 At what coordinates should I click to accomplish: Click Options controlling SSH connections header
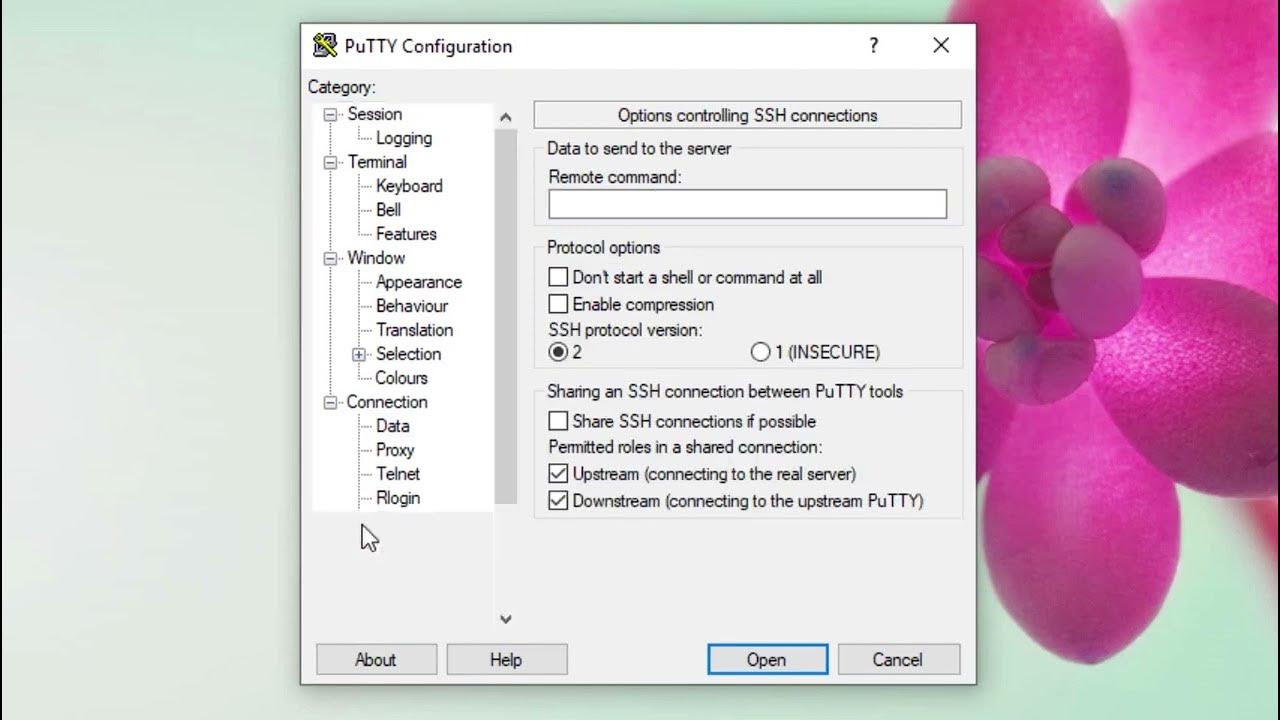(747, 115)
